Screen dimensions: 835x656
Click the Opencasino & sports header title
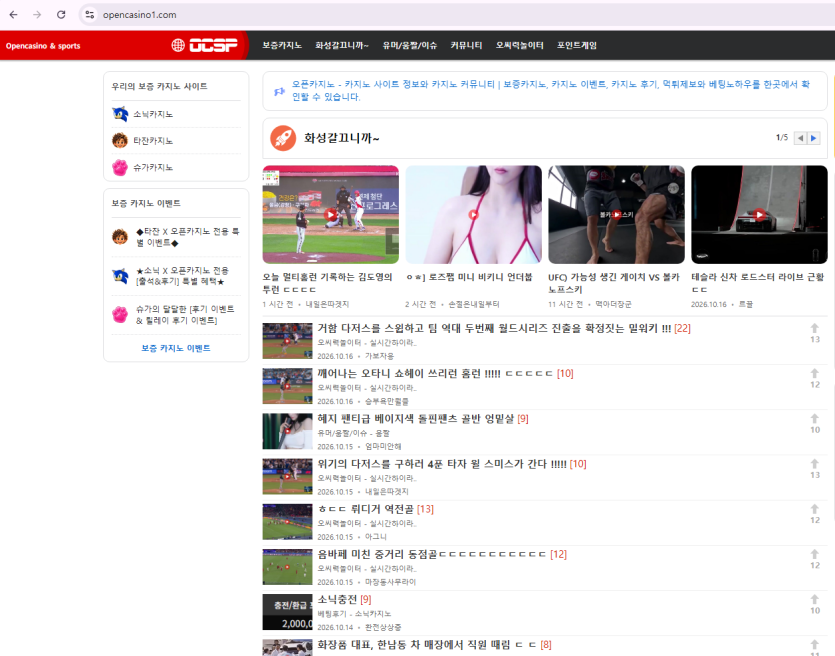(43, 46)
